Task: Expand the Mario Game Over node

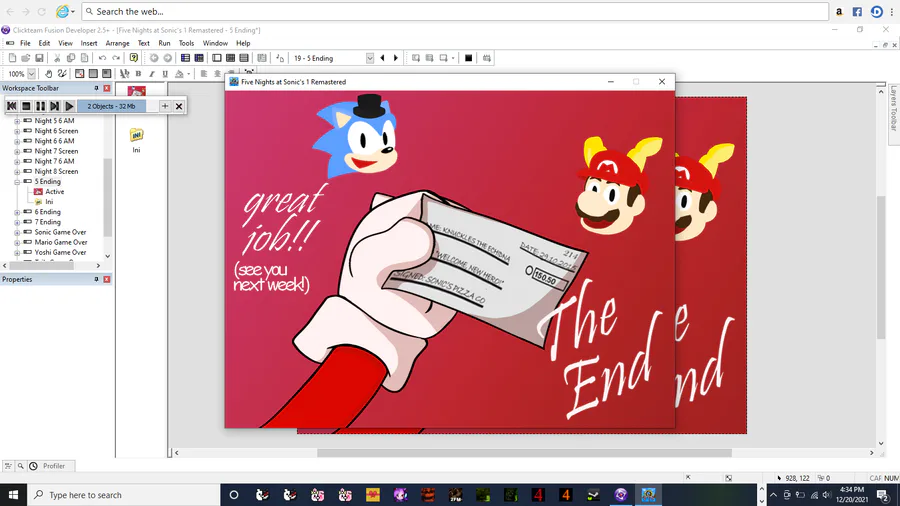Action: tap(17, 243)
